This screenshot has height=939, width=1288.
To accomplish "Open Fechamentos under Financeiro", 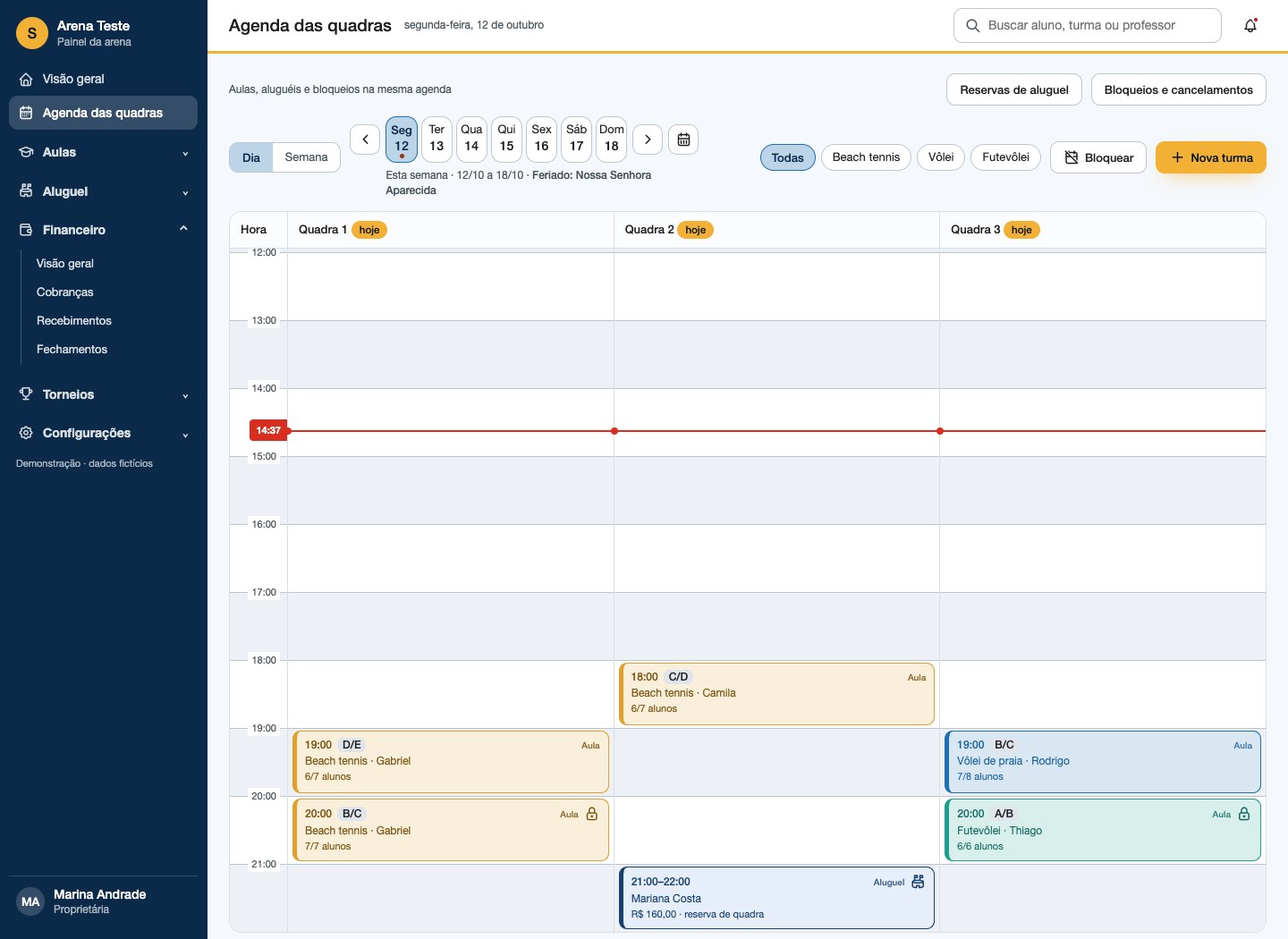I will 72,350.
